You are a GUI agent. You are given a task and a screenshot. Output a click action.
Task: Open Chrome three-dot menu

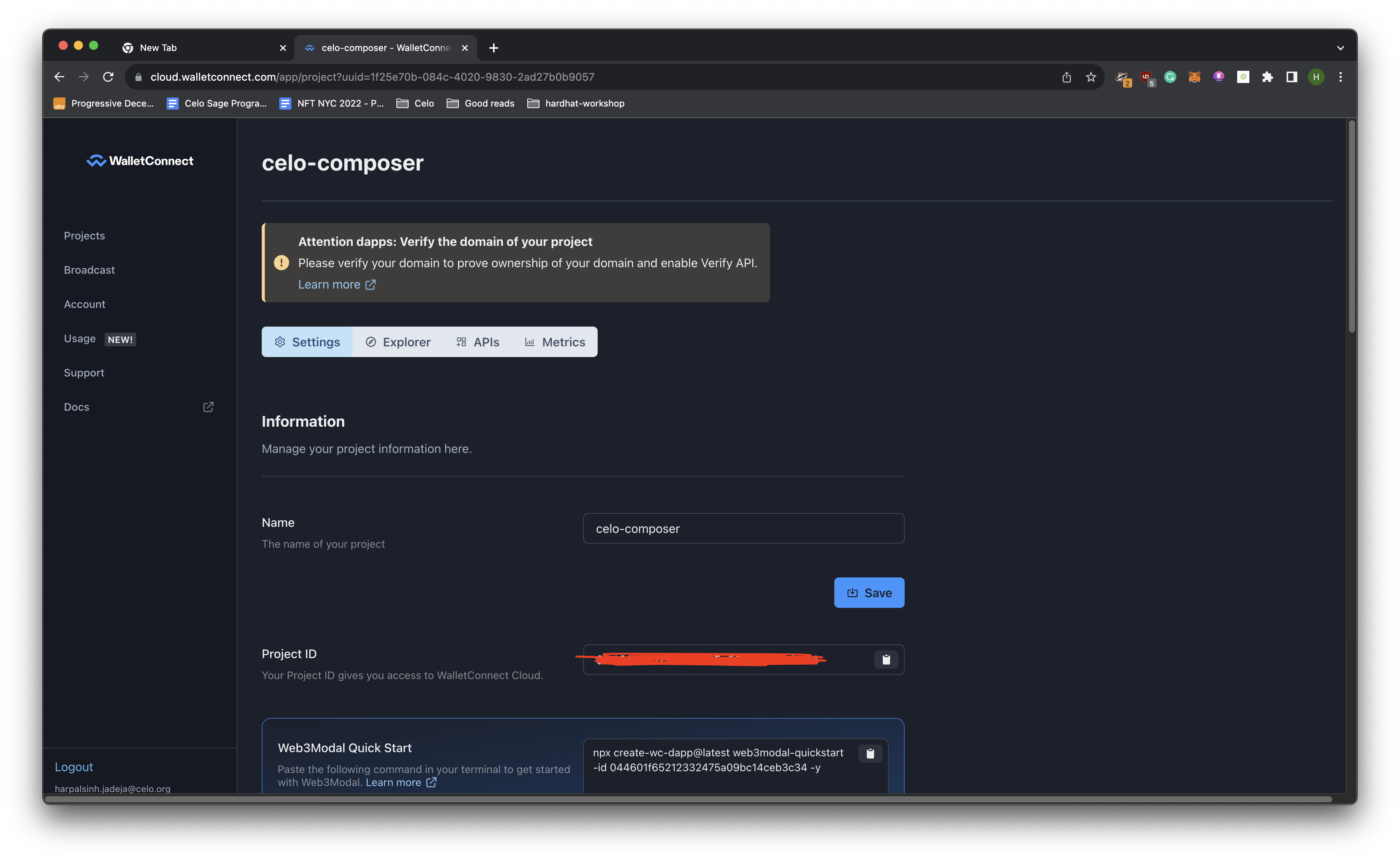(1340, 77)
